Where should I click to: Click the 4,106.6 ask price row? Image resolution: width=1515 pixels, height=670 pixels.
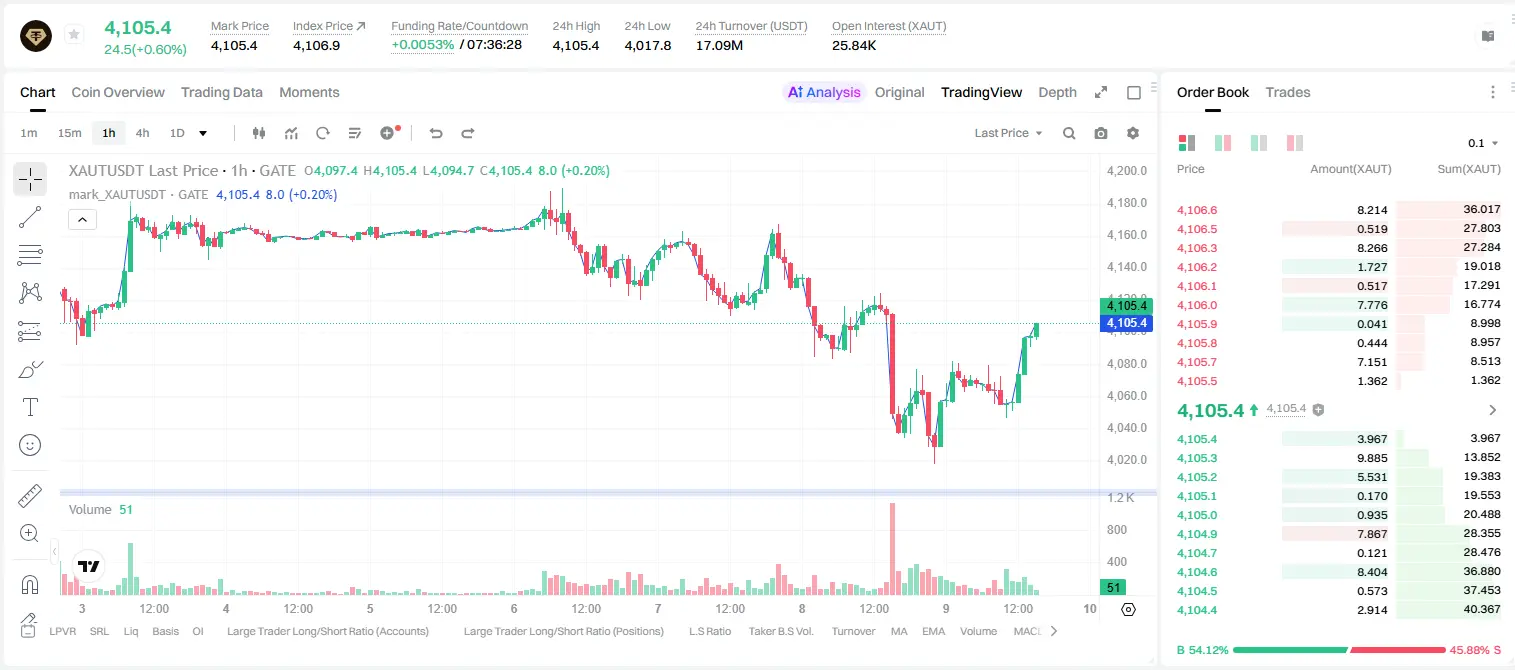(x=1338, y=210)
